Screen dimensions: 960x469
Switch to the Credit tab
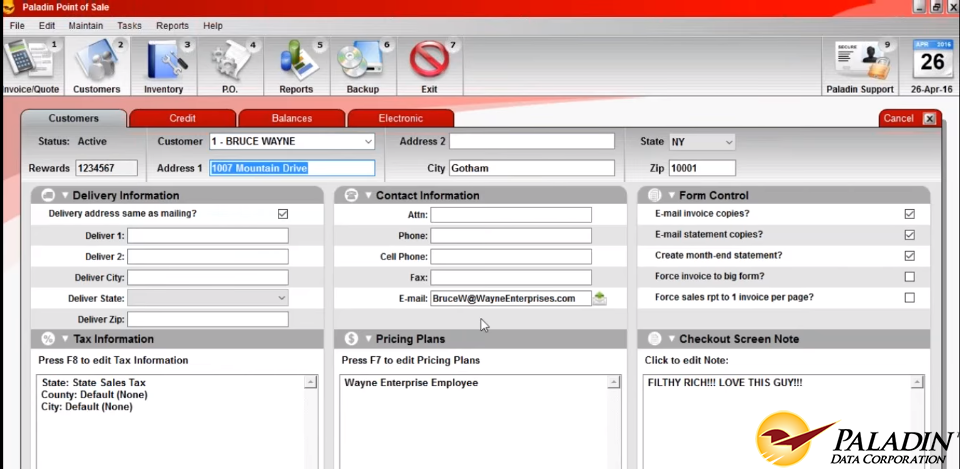click(182, 118)
